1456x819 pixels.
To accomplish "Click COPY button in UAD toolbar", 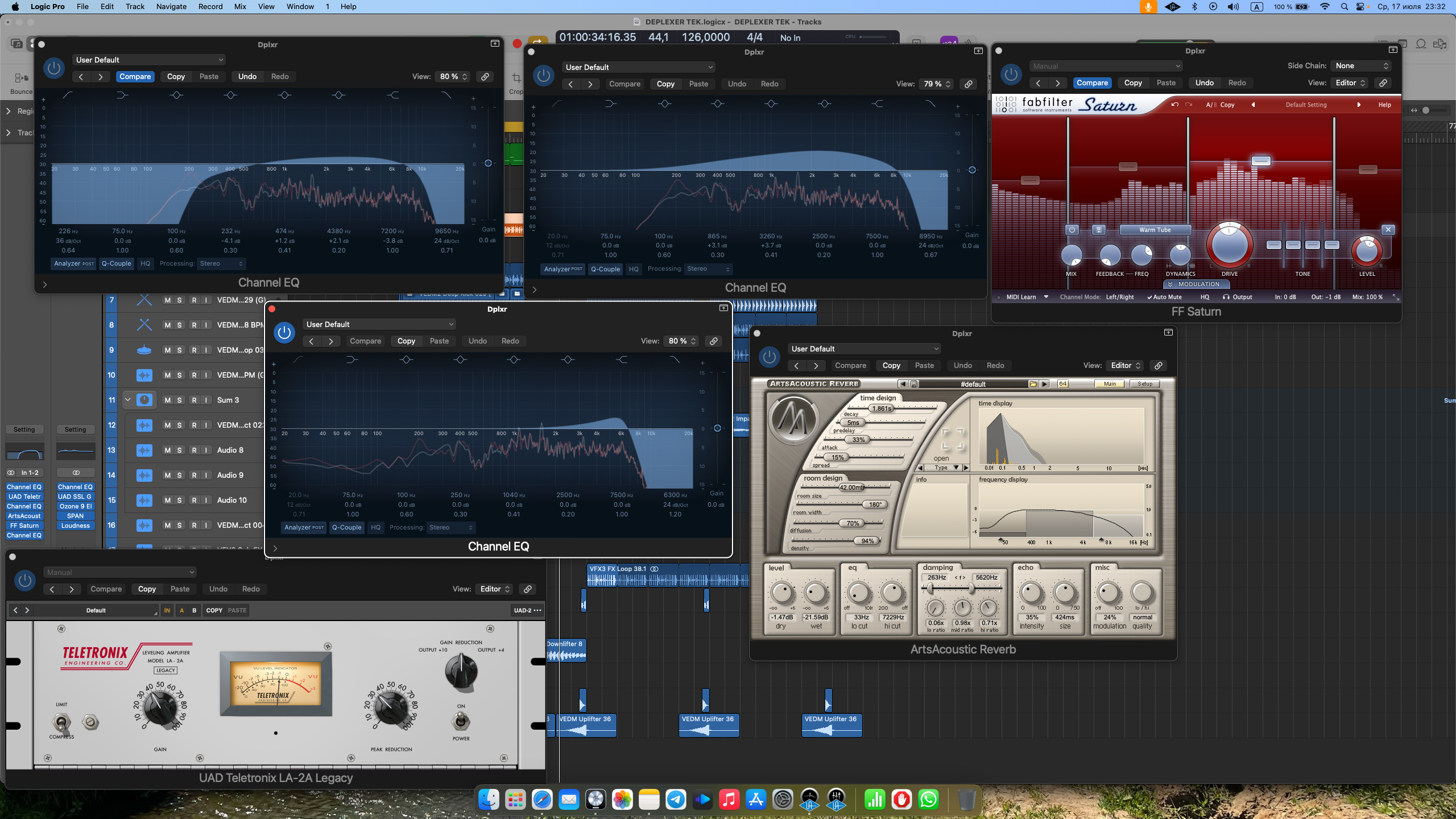I will click(214, 610).
